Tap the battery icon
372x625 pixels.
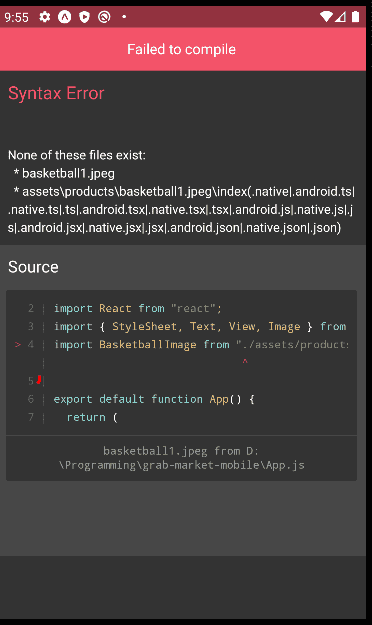click(355, 17)
